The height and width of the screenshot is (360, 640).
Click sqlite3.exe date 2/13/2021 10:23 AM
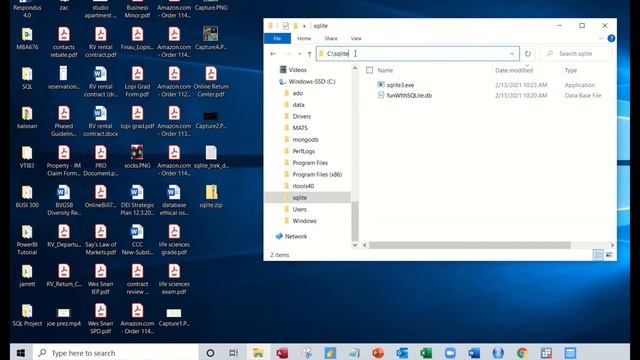(x=521, y=85)
